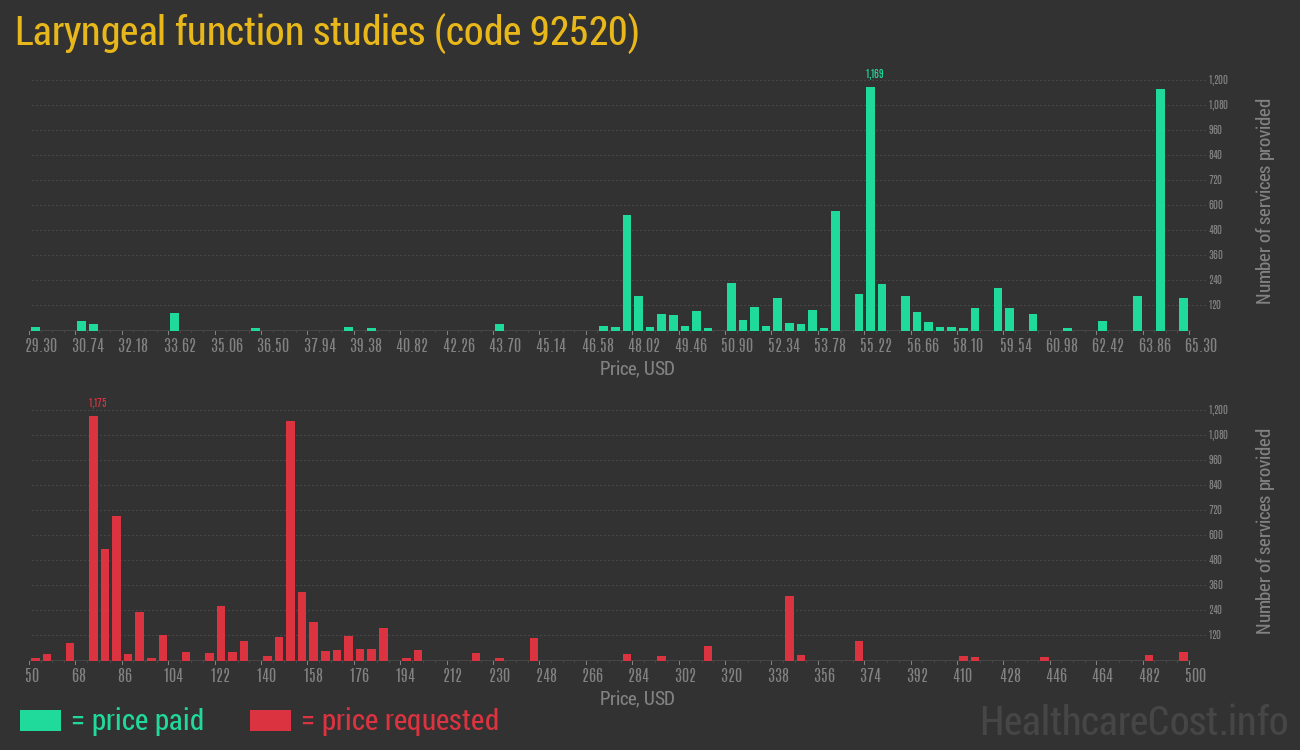This screenshot has height=750, width=1300.
Task: Click the "price paid" legend text
Action: point(138,720)
